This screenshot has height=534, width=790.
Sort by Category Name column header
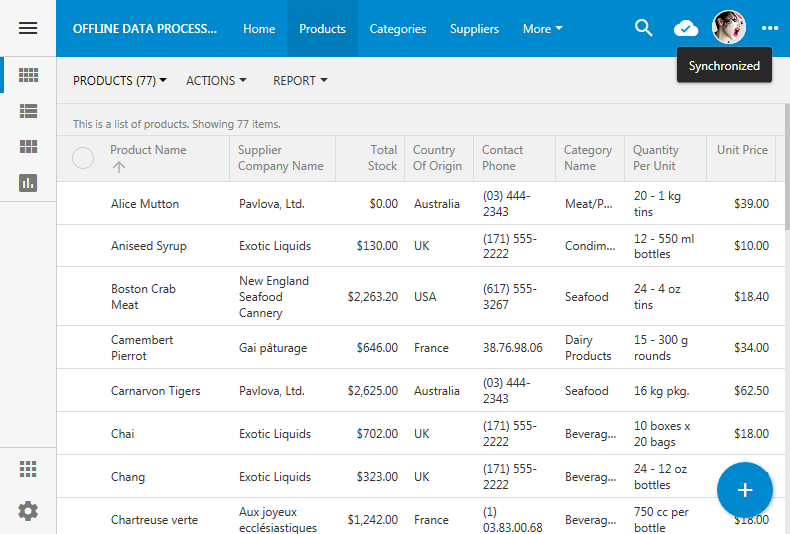point(587,158)
